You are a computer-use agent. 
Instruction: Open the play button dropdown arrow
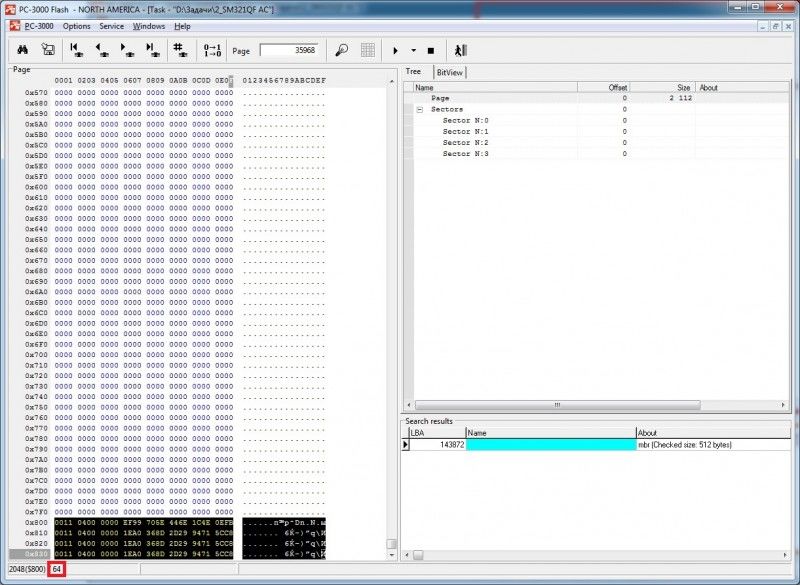coord(413,50)
